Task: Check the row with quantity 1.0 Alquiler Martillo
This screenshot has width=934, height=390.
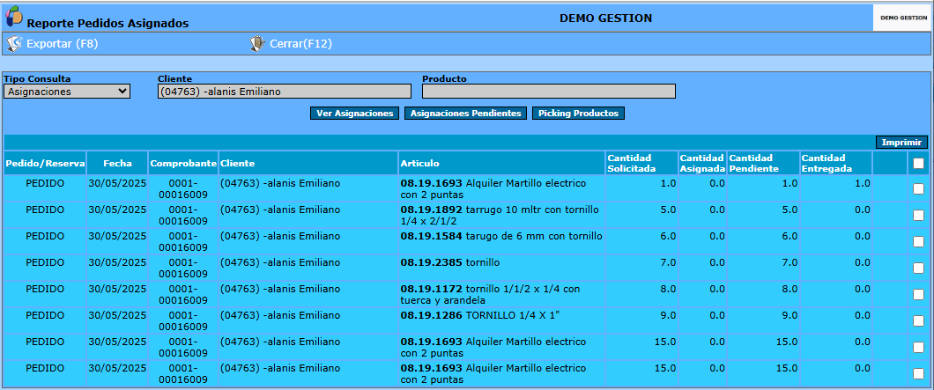Action: point(919,189)
